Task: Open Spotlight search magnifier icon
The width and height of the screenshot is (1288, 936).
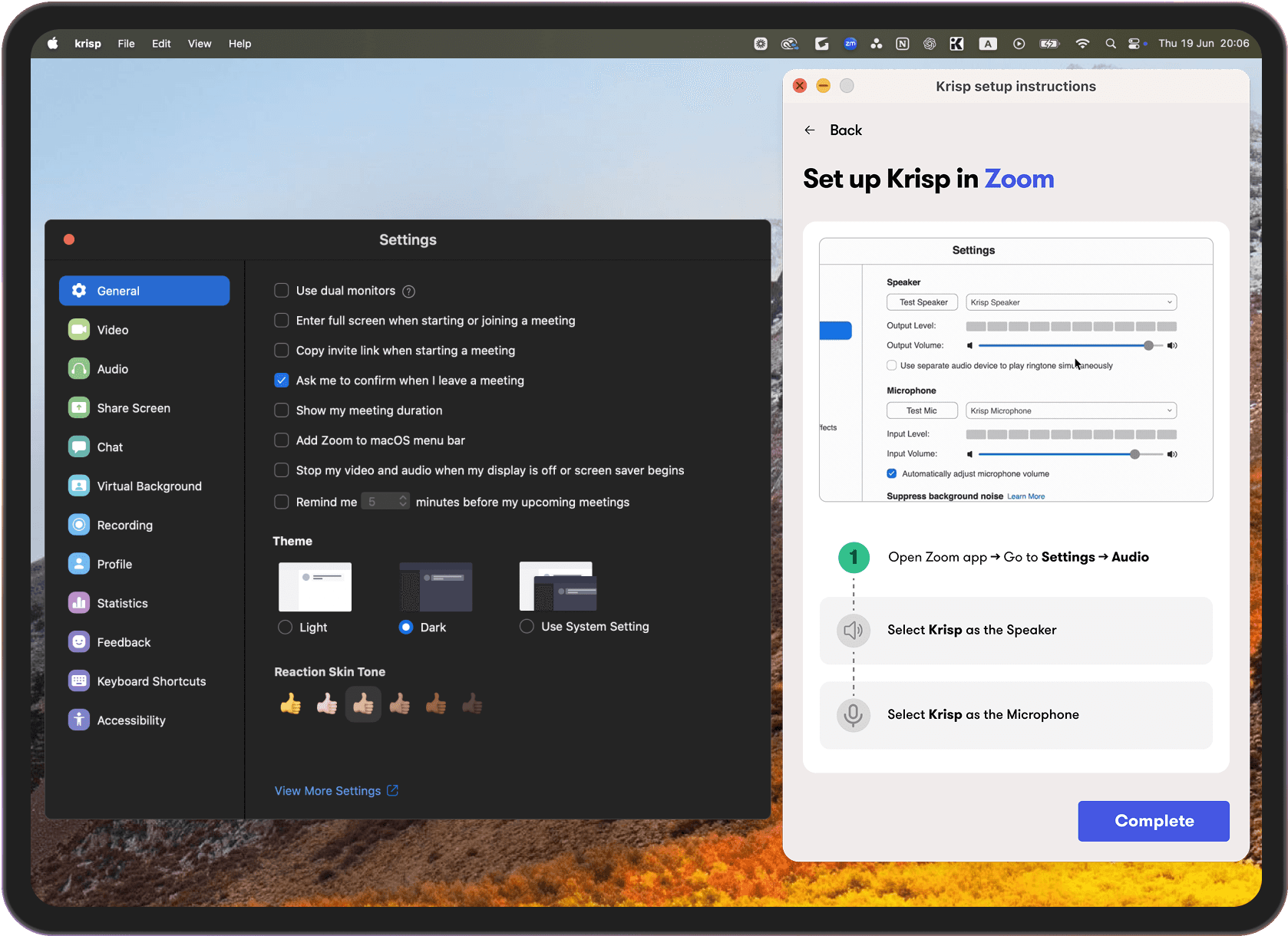Action: pyautogui.click(x=1111, y=44)
